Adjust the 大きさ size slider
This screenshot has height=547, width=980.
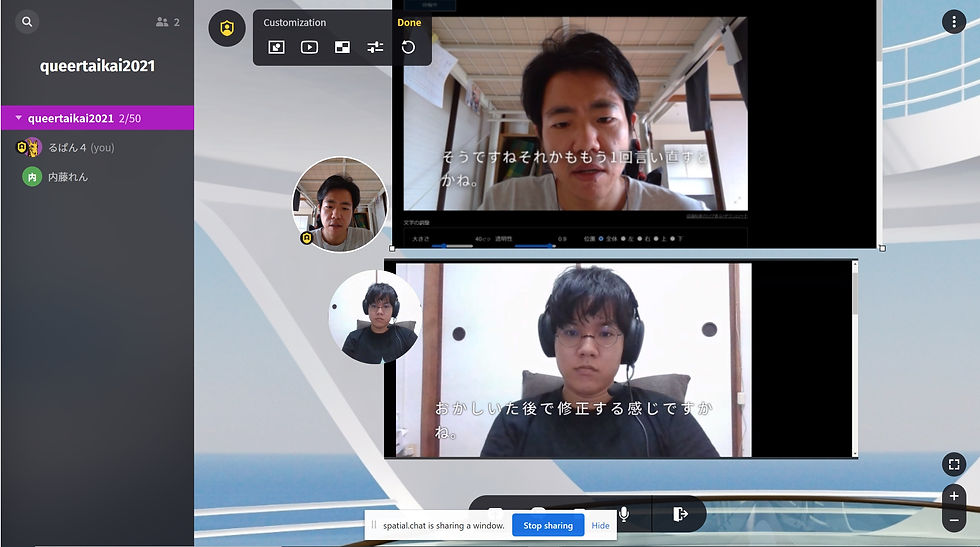[452, 246]
